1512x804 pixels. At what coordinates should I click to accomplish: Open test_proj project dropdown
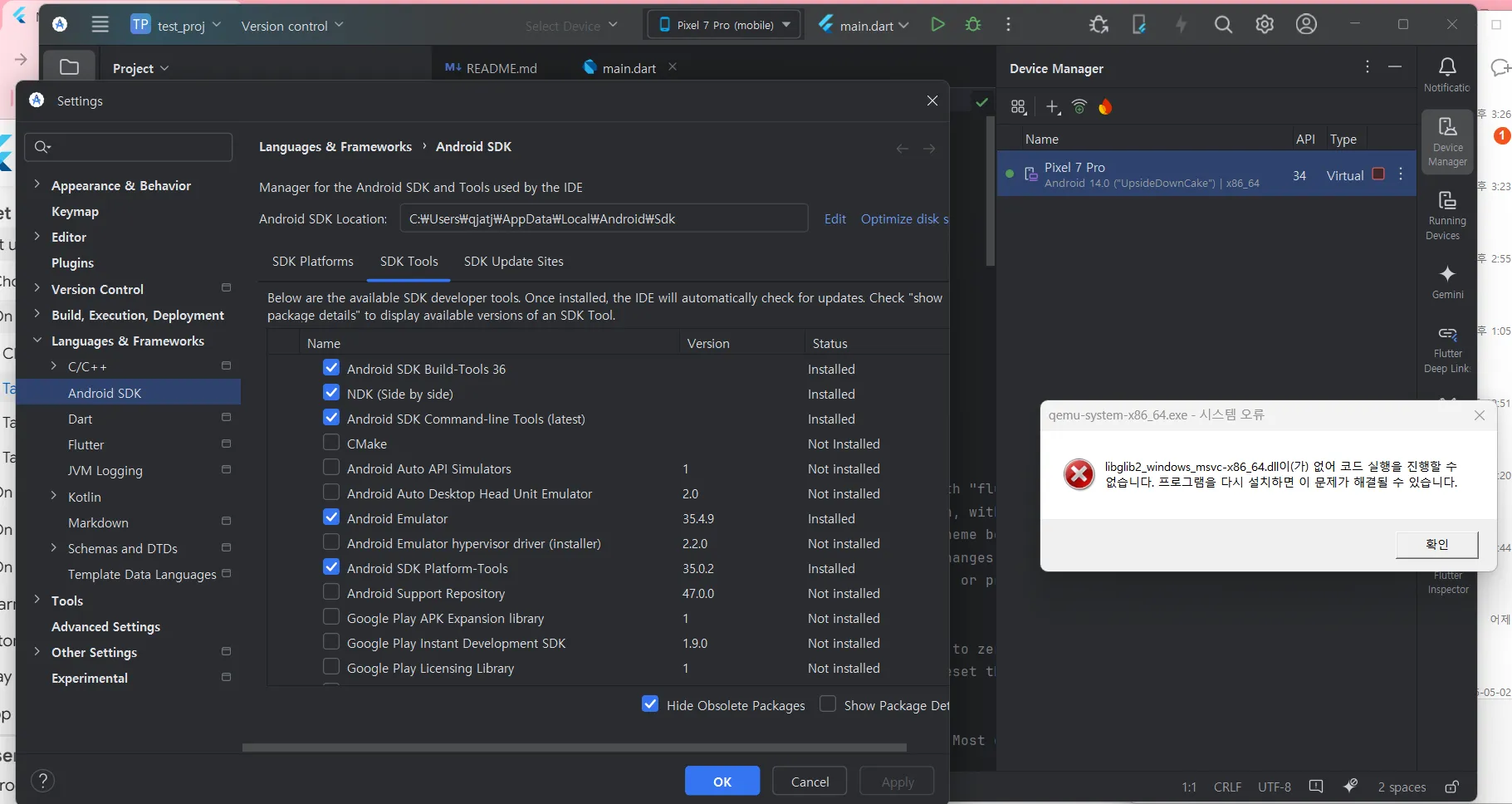[175, 25]
